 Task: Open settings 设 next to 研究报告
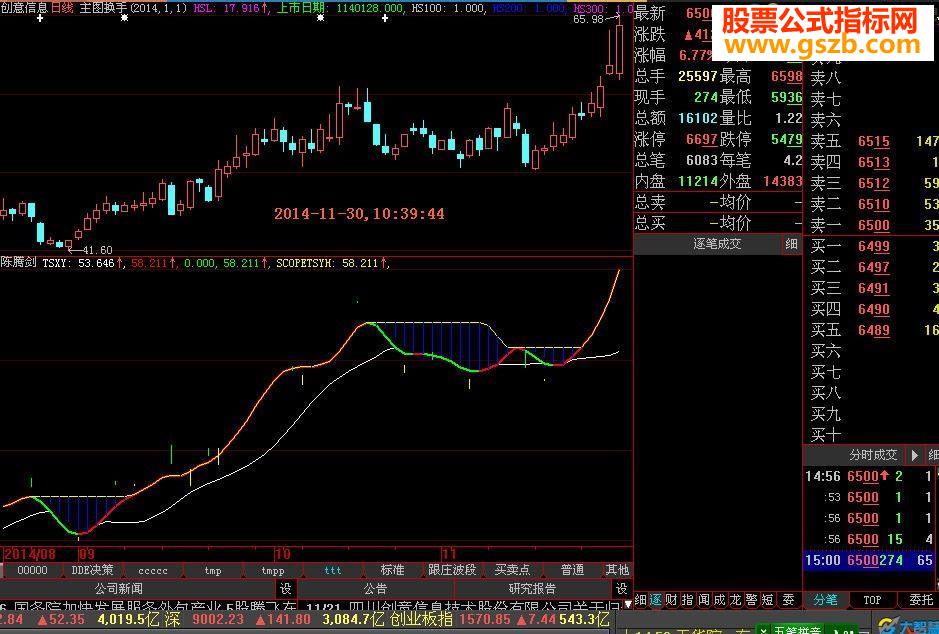[622, 589]
